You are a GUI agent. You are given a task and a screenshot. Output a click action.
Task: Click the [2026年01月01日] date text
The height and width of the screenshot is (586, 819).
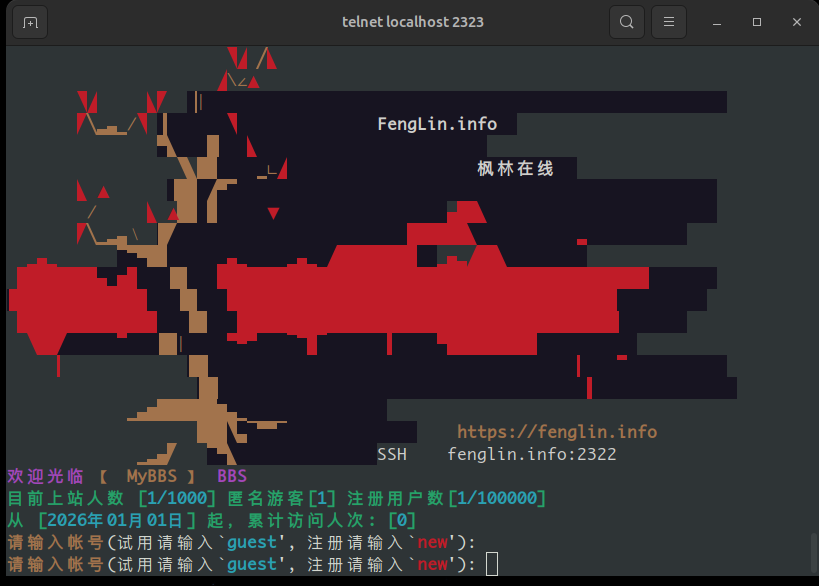[x=111, y=520]
